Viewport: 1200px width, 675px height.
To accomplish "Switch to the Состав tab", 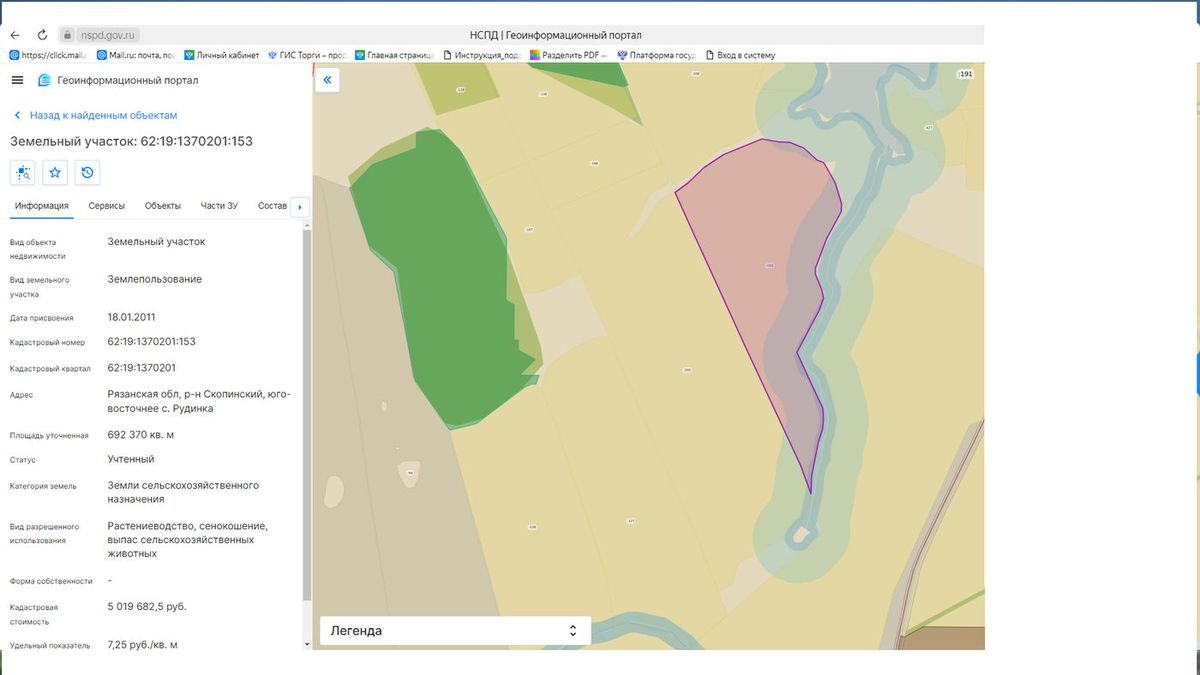I will click(272, 206).
